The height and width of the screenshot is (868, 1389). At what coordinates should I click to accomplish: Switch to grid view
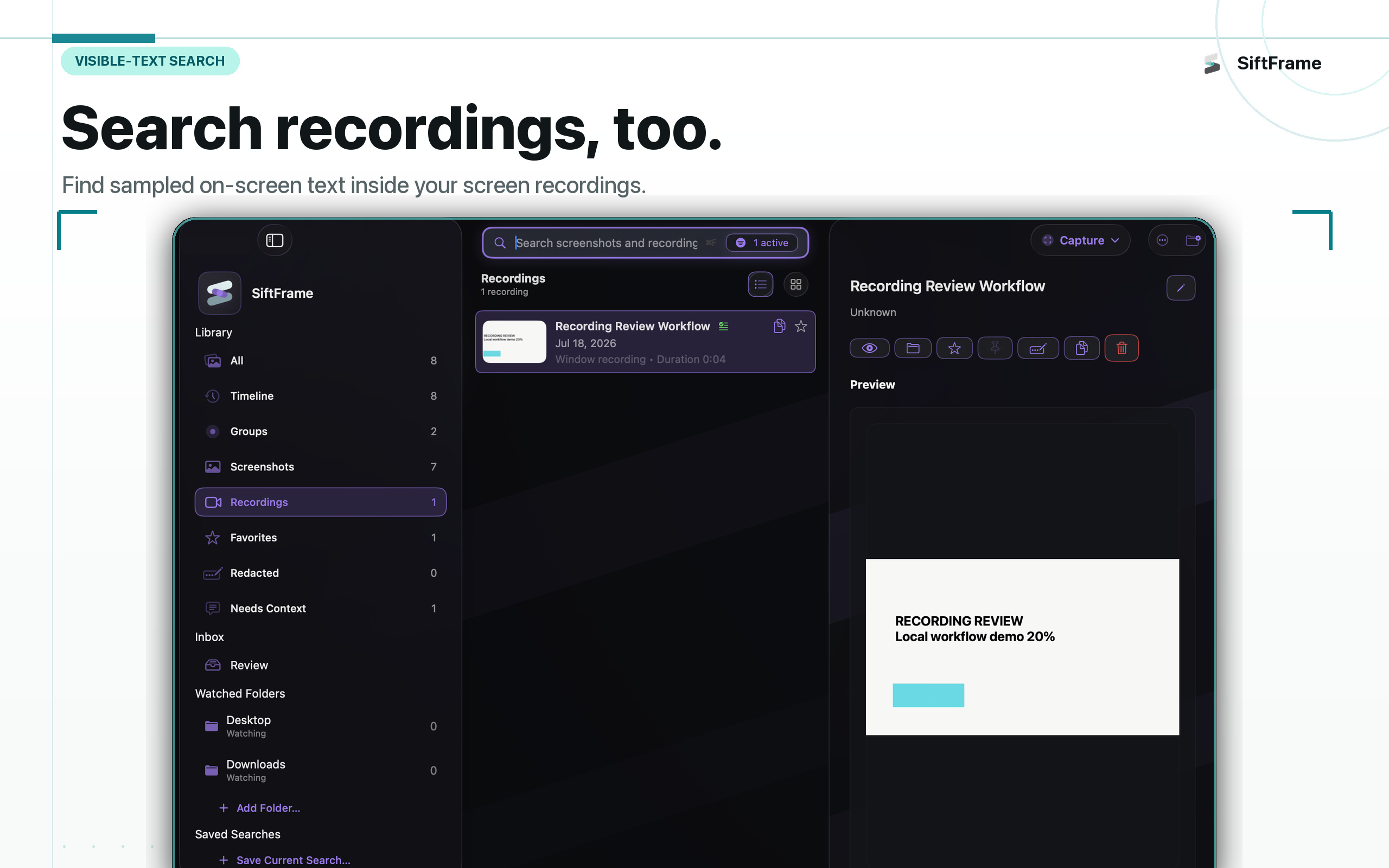tap(795, 285)
